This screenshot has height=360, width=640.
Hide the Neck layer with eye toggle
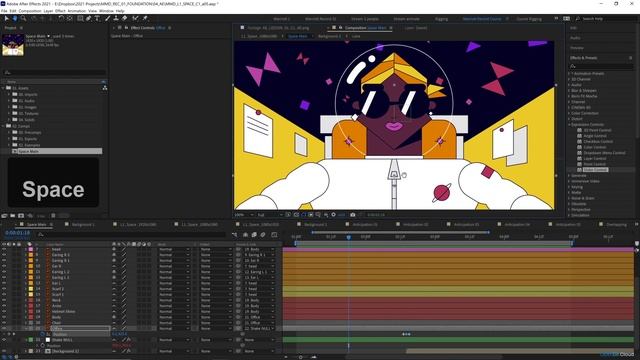[x=4, y=300]
